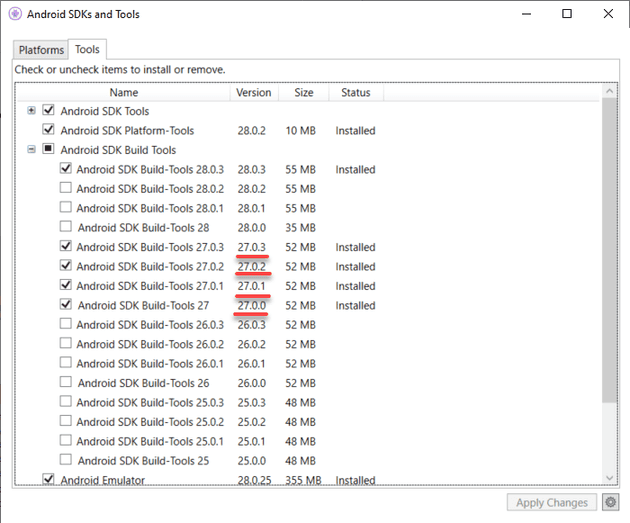Check Android SDK Build-Tools 28 checkbox
Screen dimensions: 630x523
[65, 226]
